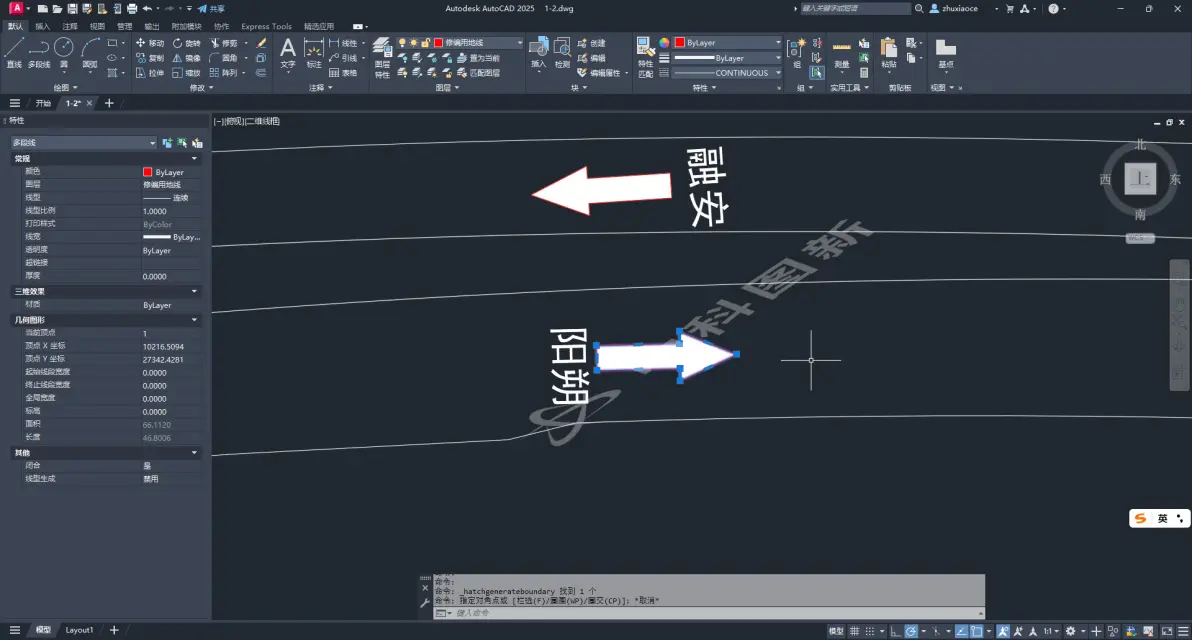The width and height of the screenshot is (1192, 640).
Task: Open 图层特性 (Layer Properties) manager
Action: pyautogui.click(x=382, y=57)
